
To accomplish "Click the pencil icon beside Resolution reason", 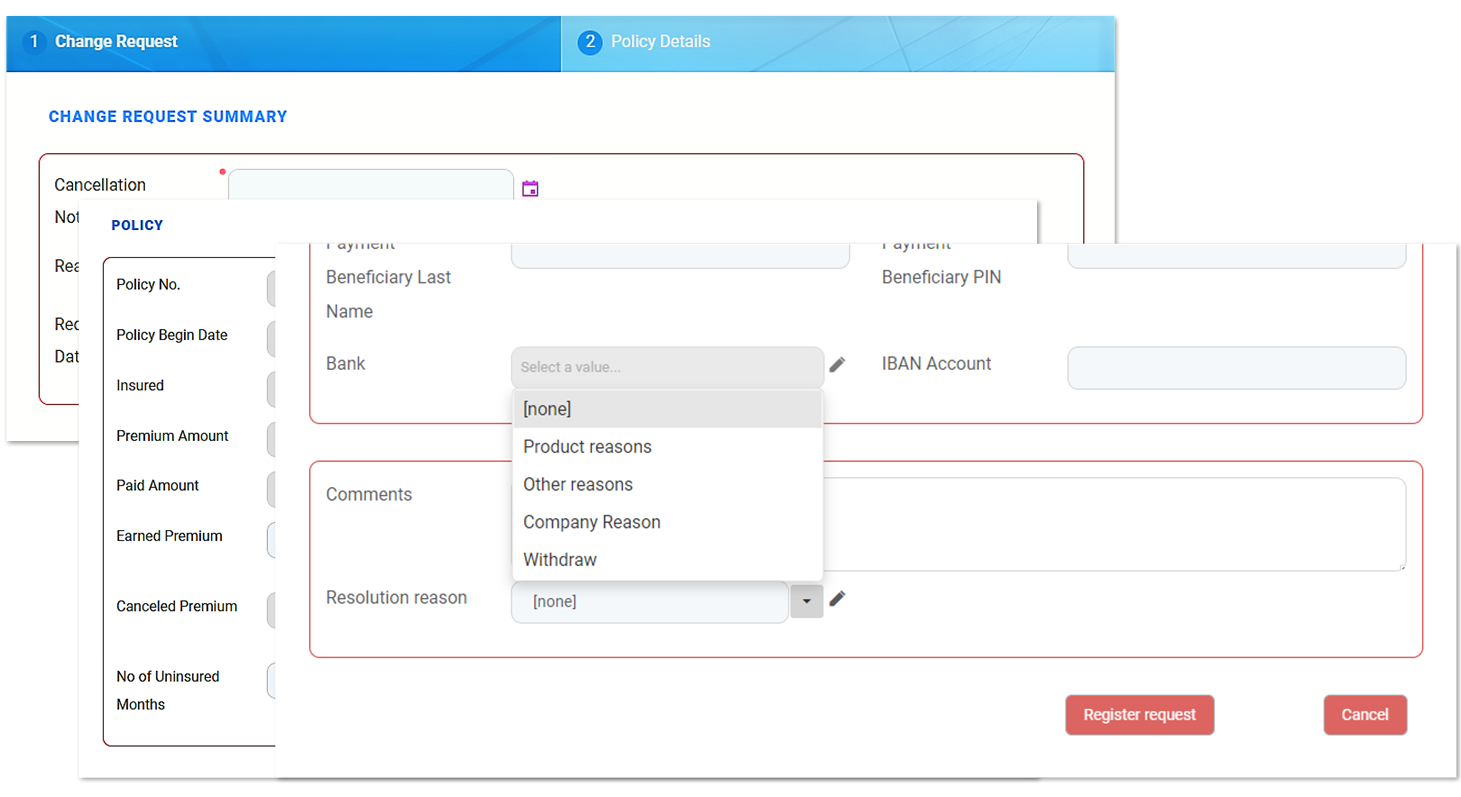I will pos(837,599).
